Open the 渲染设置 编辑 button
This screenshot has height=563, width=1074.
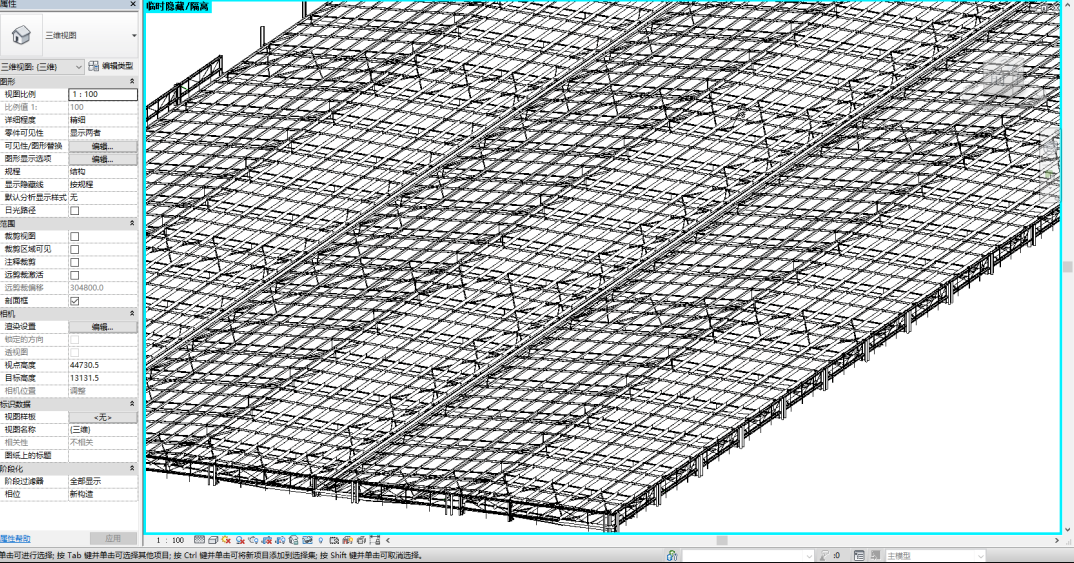pyautogui.click(x=103, y=327)
